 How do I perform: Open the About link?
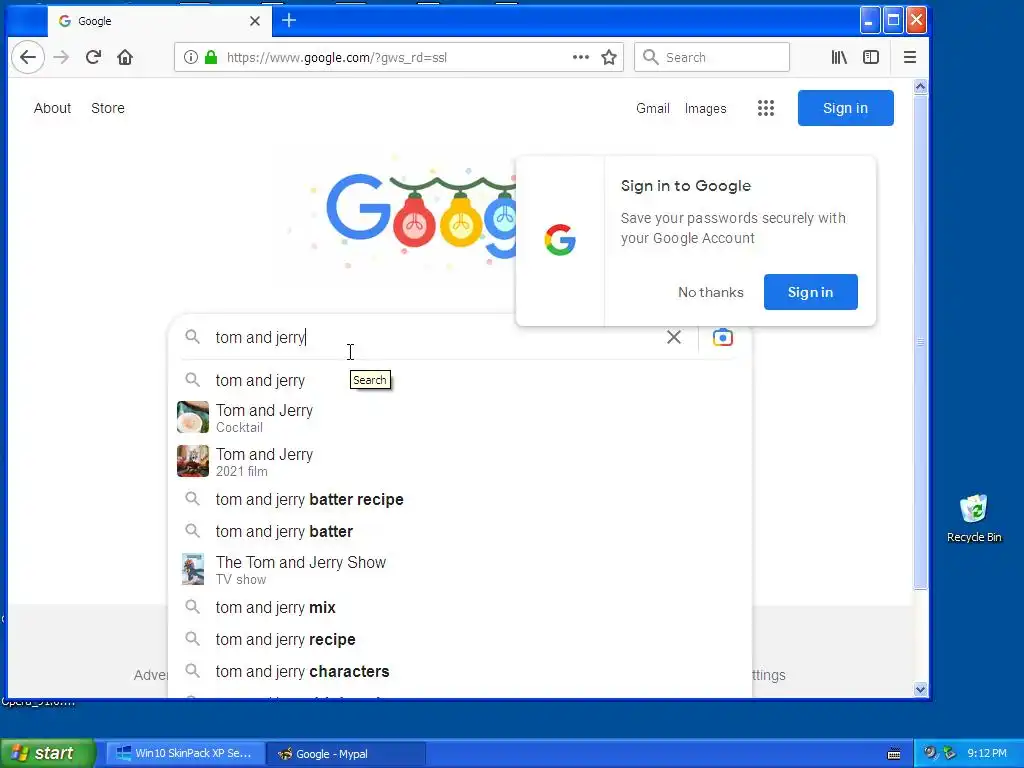coord(52,108)
